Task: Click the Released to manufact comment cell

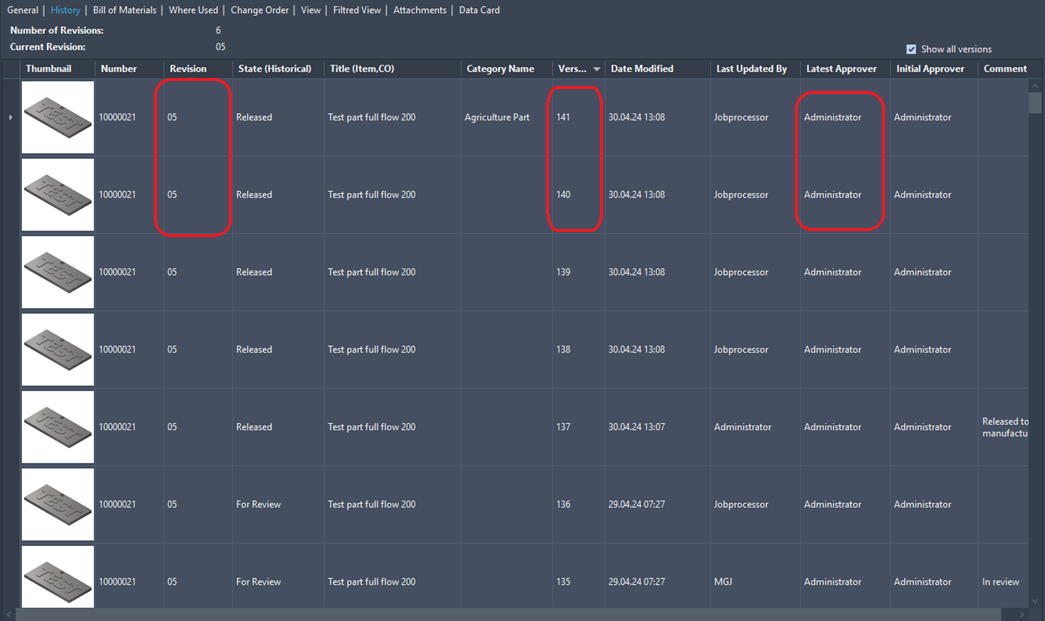Action: tap(1003, 427)
